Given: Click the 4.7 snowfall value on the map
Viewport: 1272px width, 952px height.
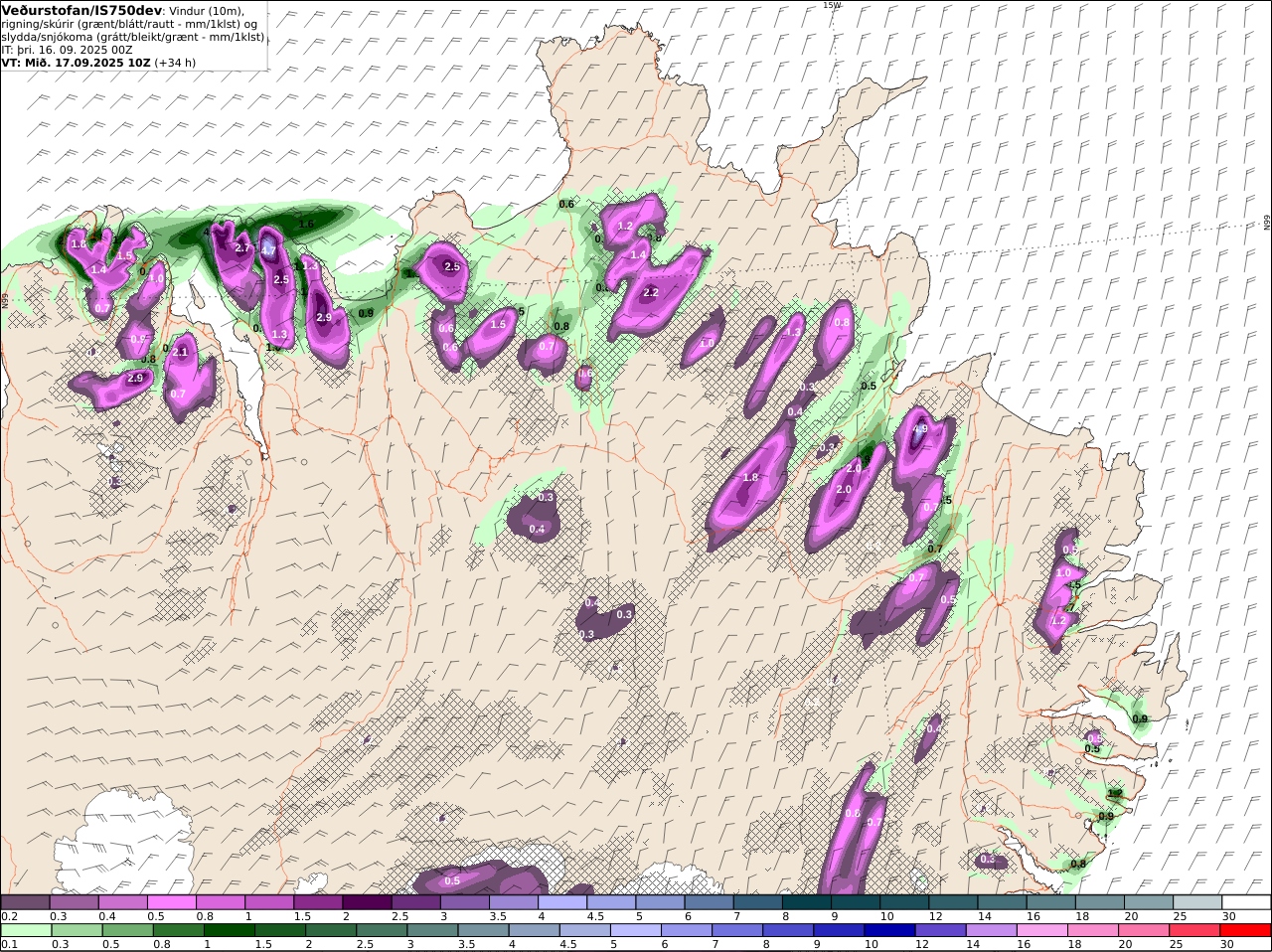Looking at the screenshot, I should [268, 251].
